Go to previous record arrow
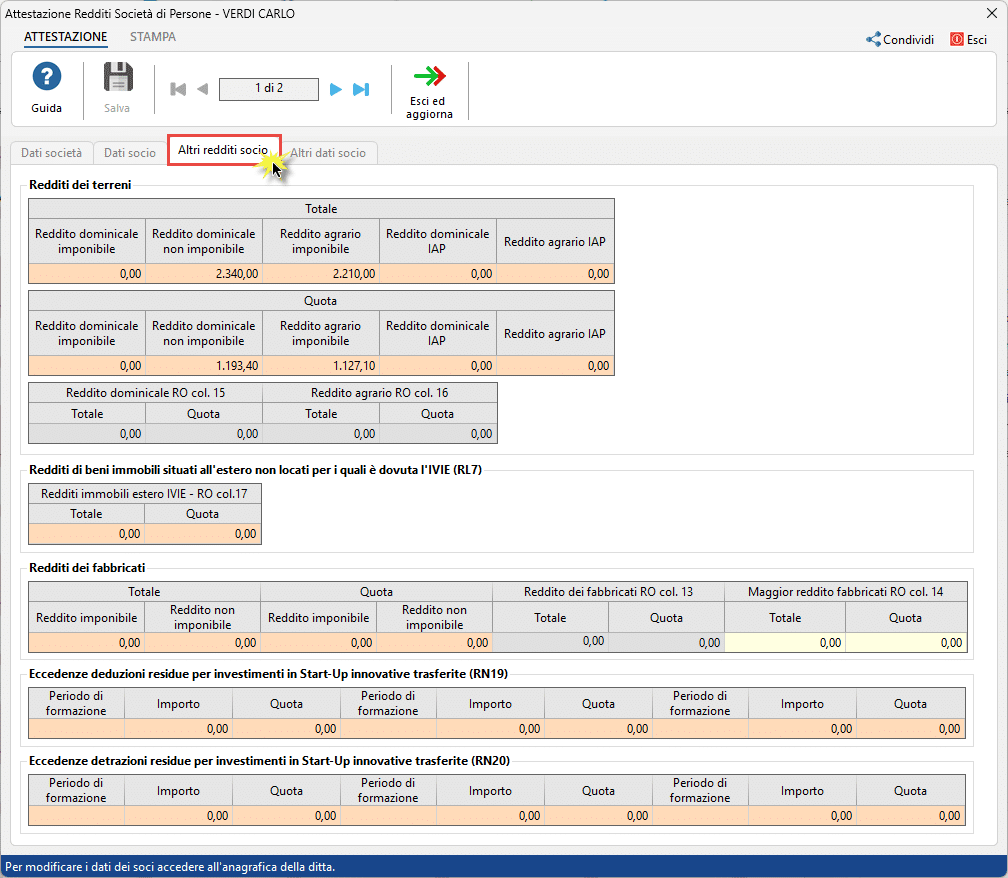The width and height of the screenshot is (1008, 878). 202,90
